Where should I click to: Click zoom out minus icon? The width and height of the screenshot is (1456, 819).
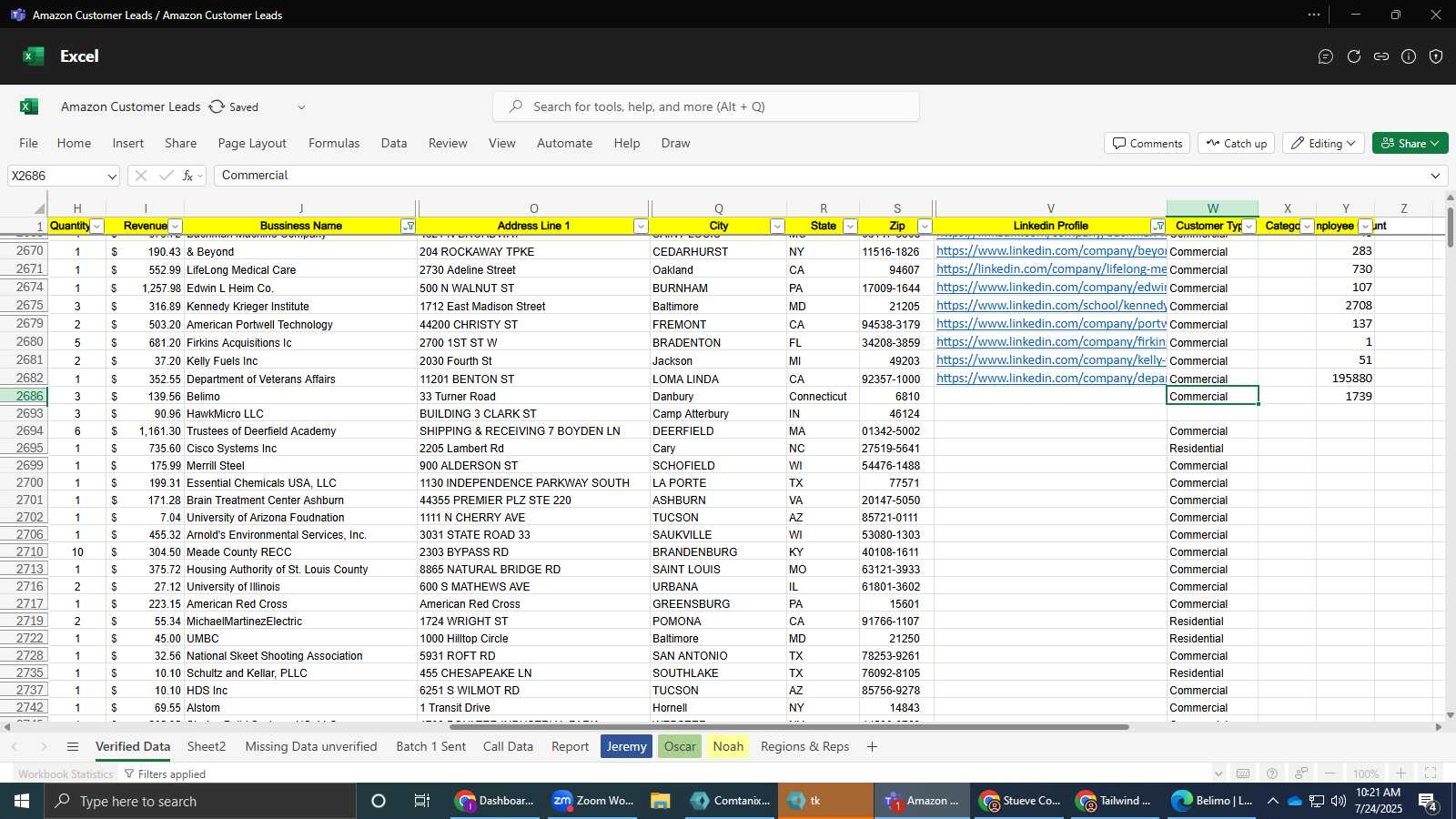1330,773
